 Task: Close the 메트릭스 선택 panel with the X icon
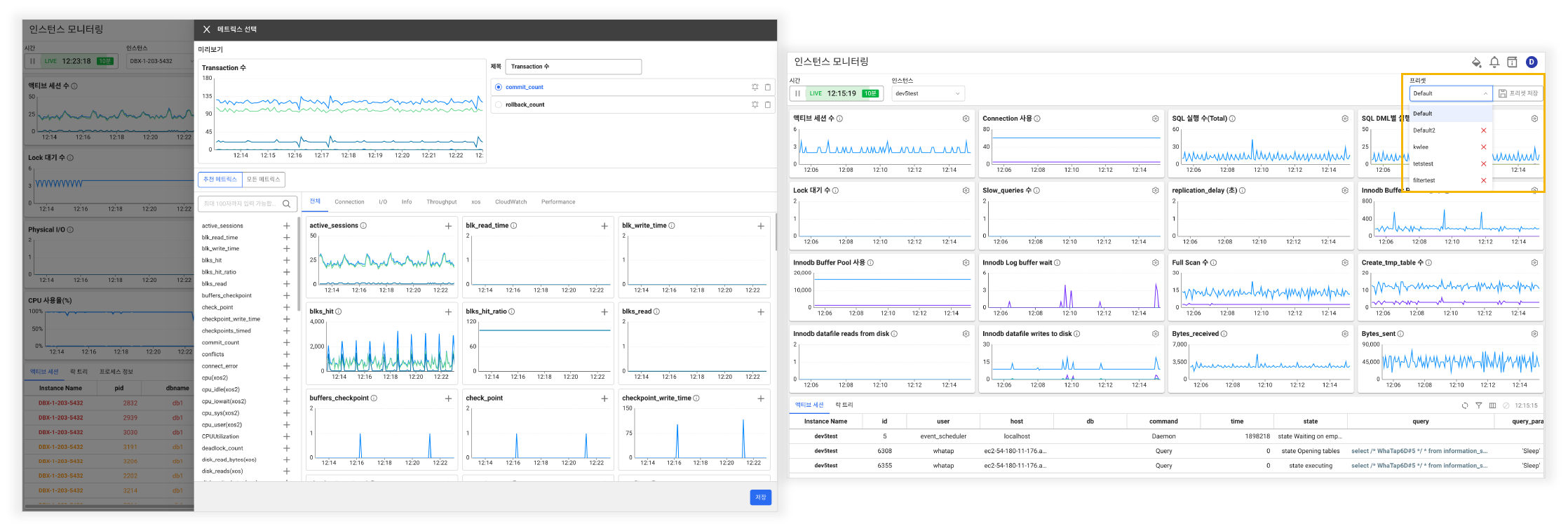[x=206, y=29]
